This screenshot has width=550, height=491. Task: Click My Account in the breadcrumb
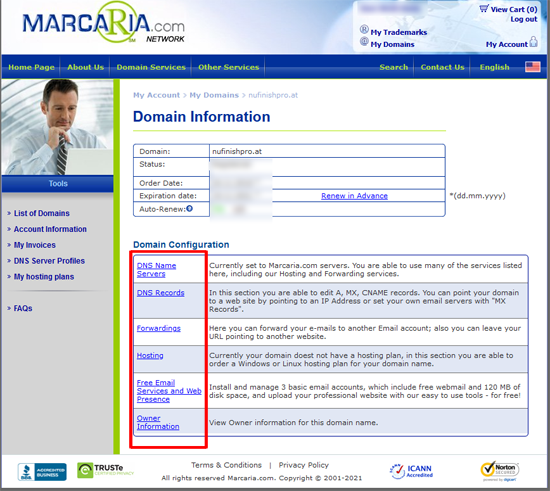click(x=156, y=95)
